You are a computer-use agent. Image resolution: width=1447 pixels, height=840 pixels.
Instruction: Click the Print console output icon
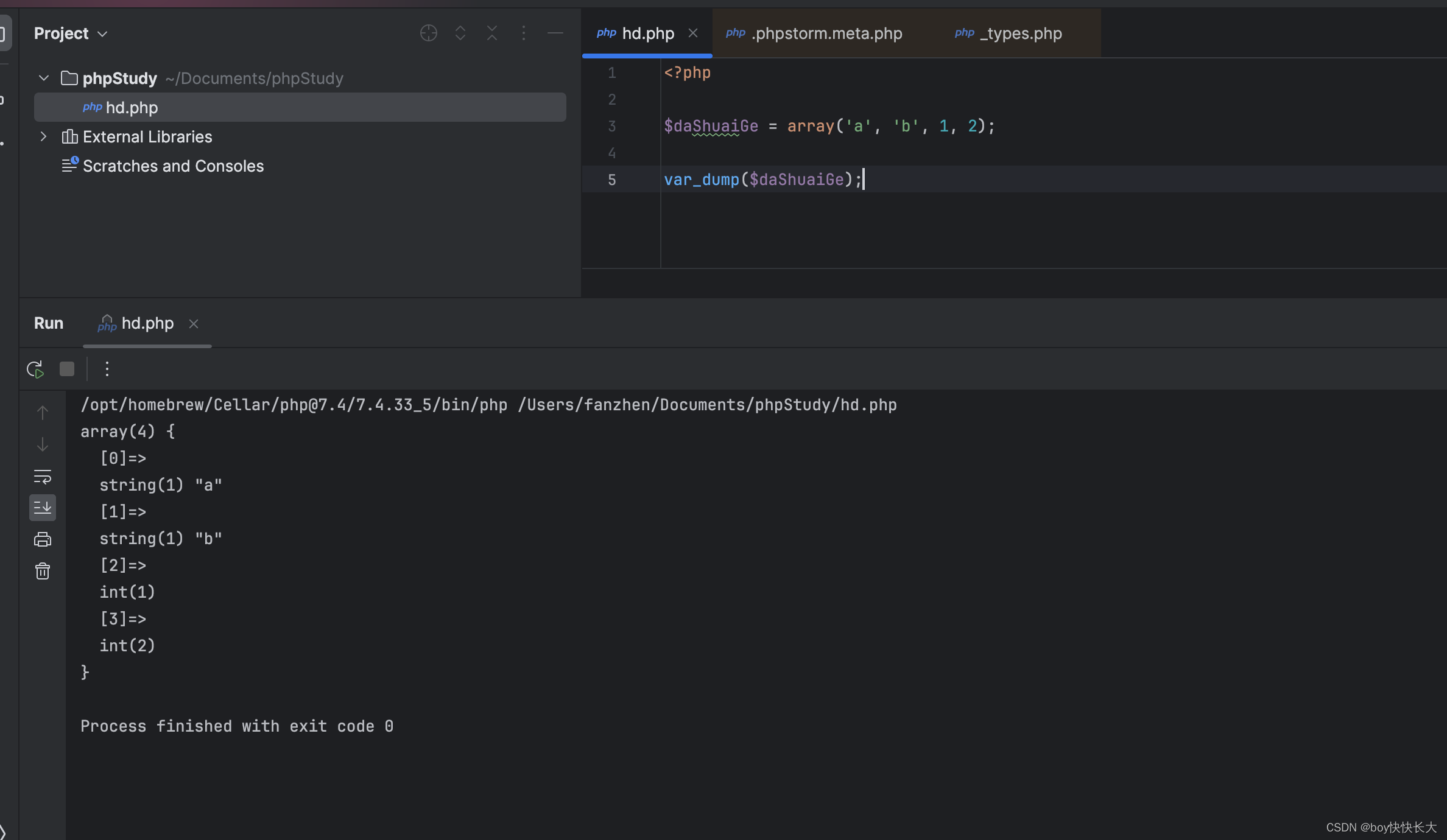click(43, 539)
